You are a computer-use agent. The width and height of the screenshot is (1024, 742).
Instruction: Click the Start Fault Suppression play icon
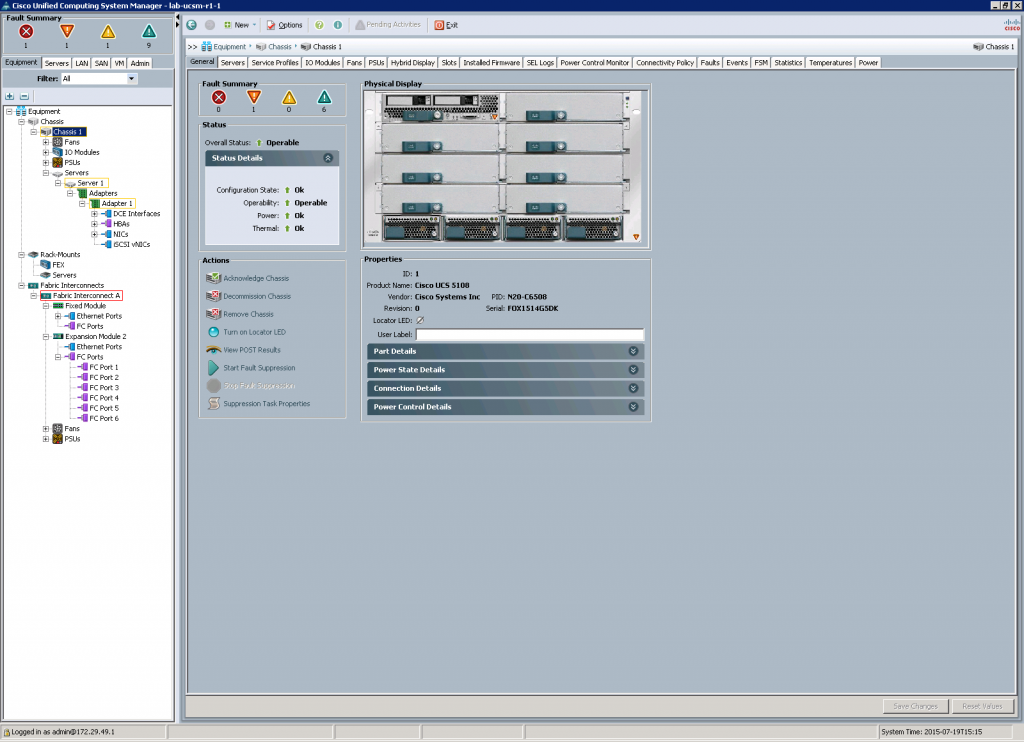tap(213, 368)
